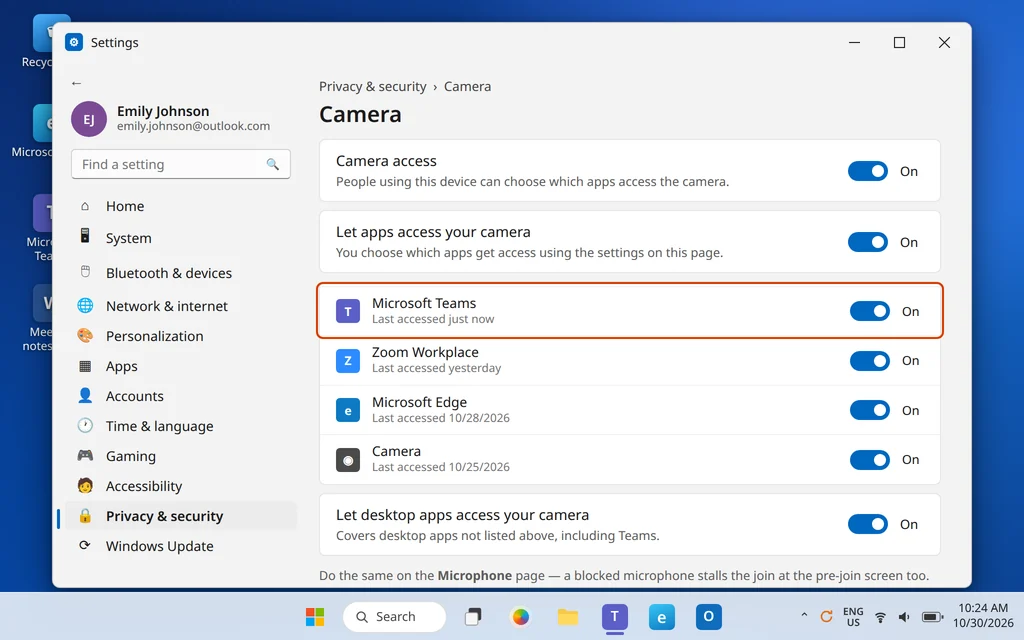Click the sync refresh tray icon
This screenshot has width=1024, height=640.
826,616
